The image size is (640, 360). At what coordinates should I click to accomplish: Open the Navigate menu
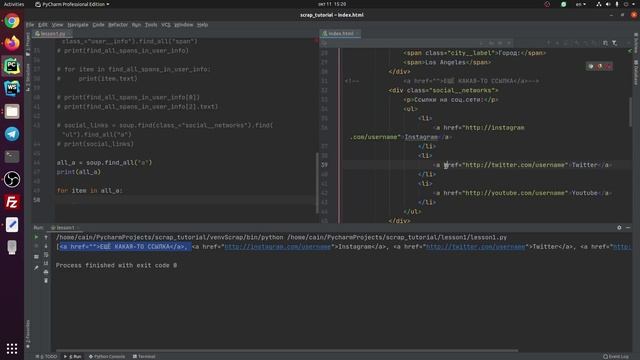click(78, 25)
